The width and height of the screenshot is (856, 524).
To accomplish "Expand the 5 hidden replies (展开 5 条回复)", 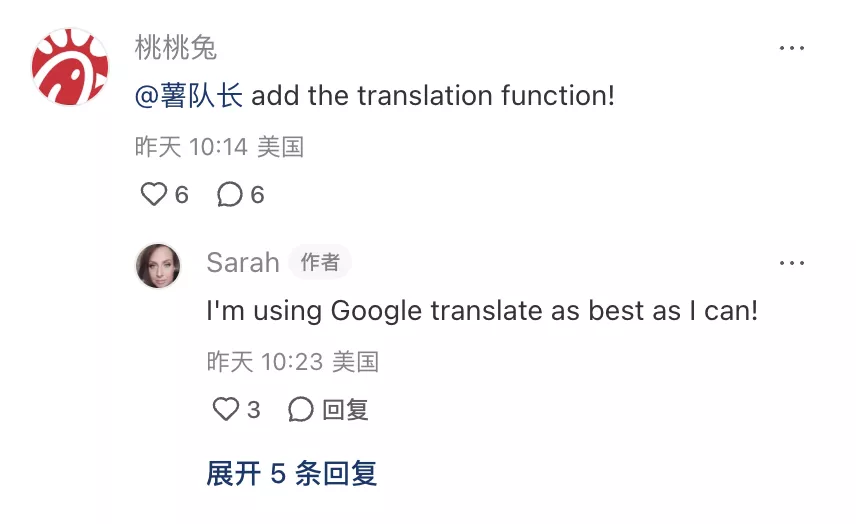I will point(291,473).
